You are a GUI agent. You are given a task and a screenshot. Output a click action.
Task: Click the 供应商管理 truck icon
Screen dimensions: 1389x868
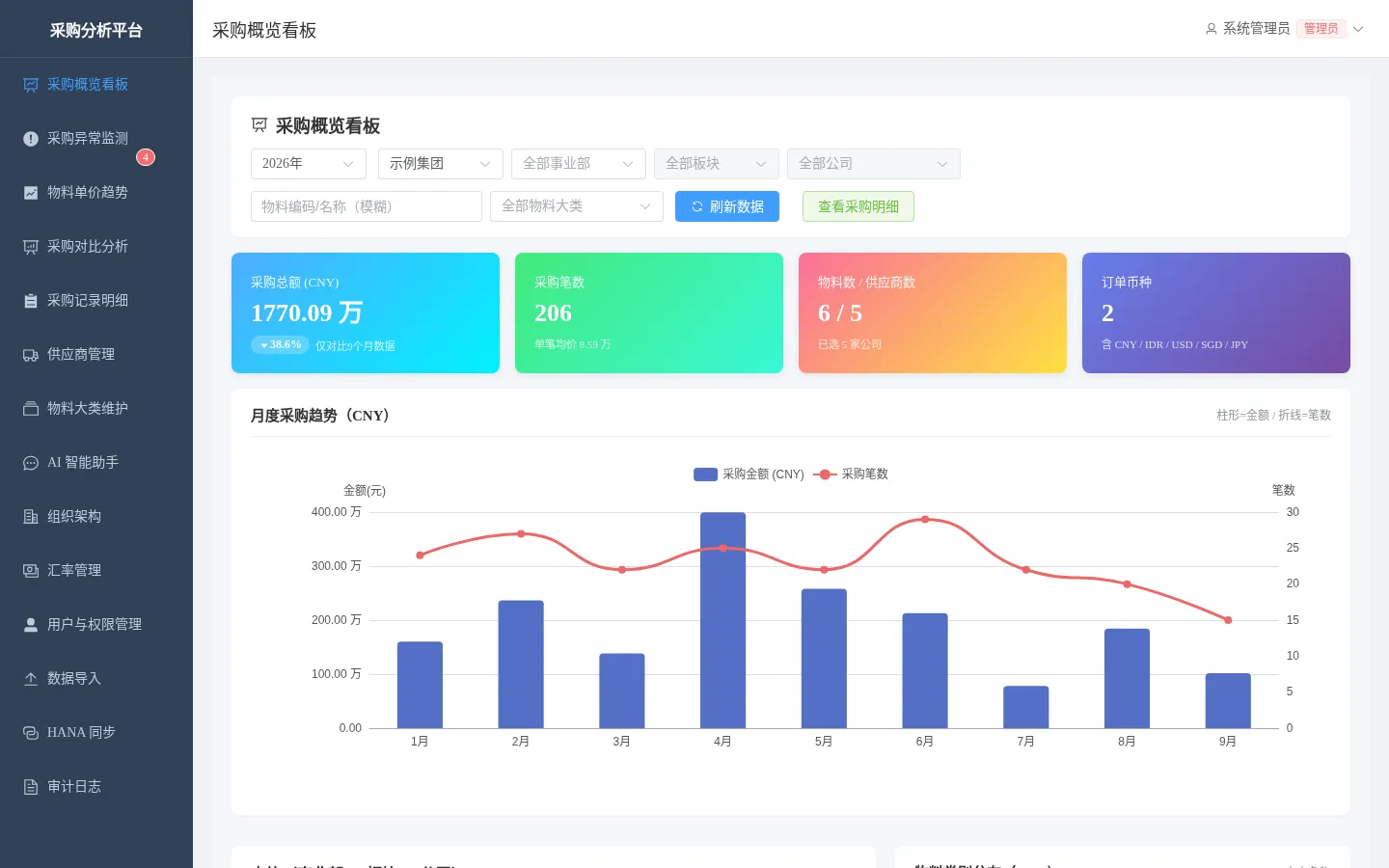pos(31,355)
